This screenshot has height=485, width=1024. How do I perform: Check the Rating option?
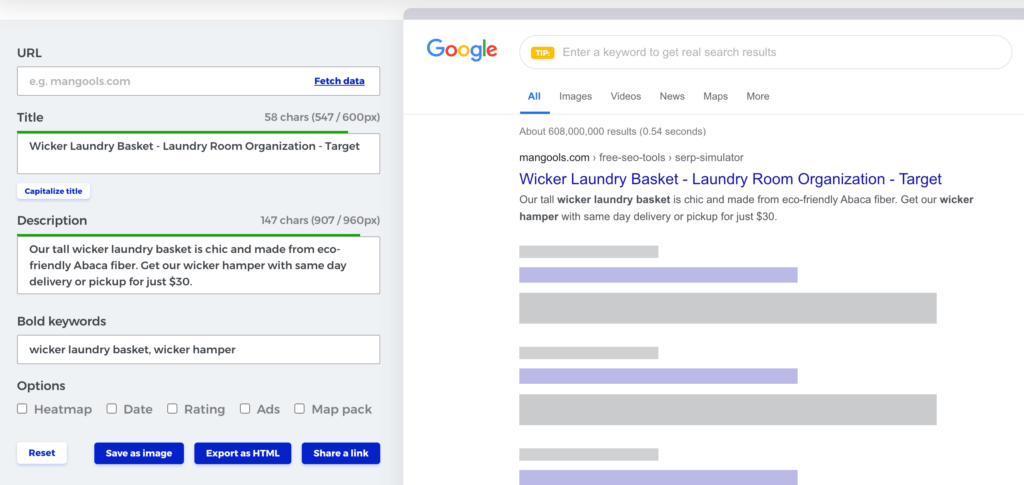click(x=172, y=409)
